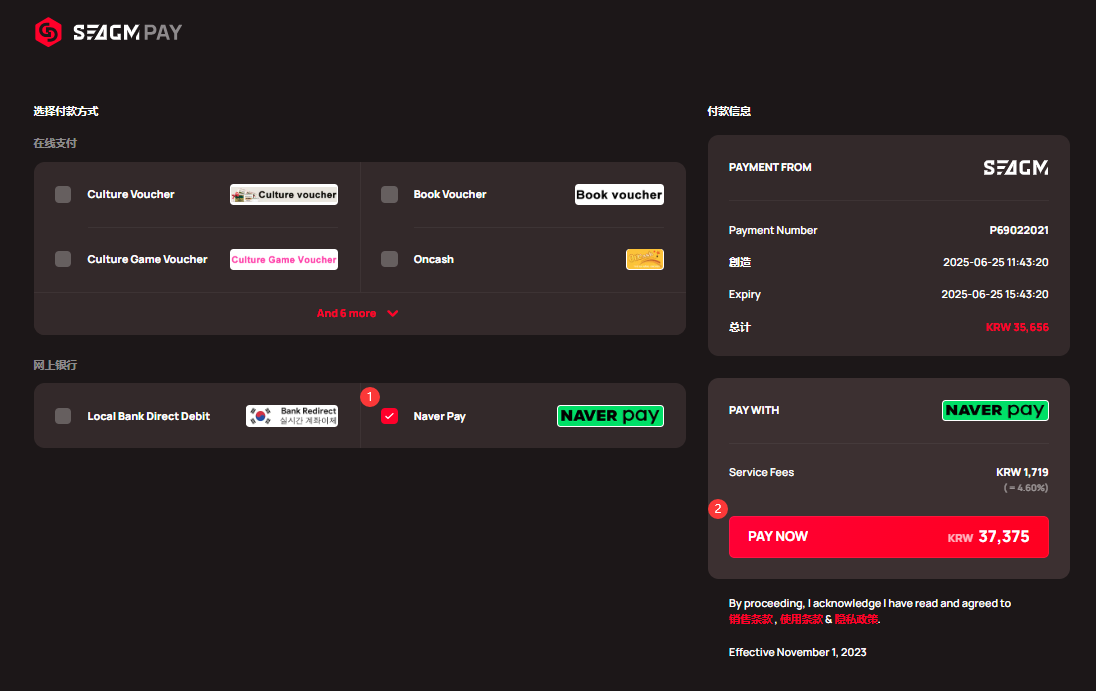Click the creation time 2025-06-25 11:43:20
This screenshot has height=691, width=1096.
[x=995, y=262]
